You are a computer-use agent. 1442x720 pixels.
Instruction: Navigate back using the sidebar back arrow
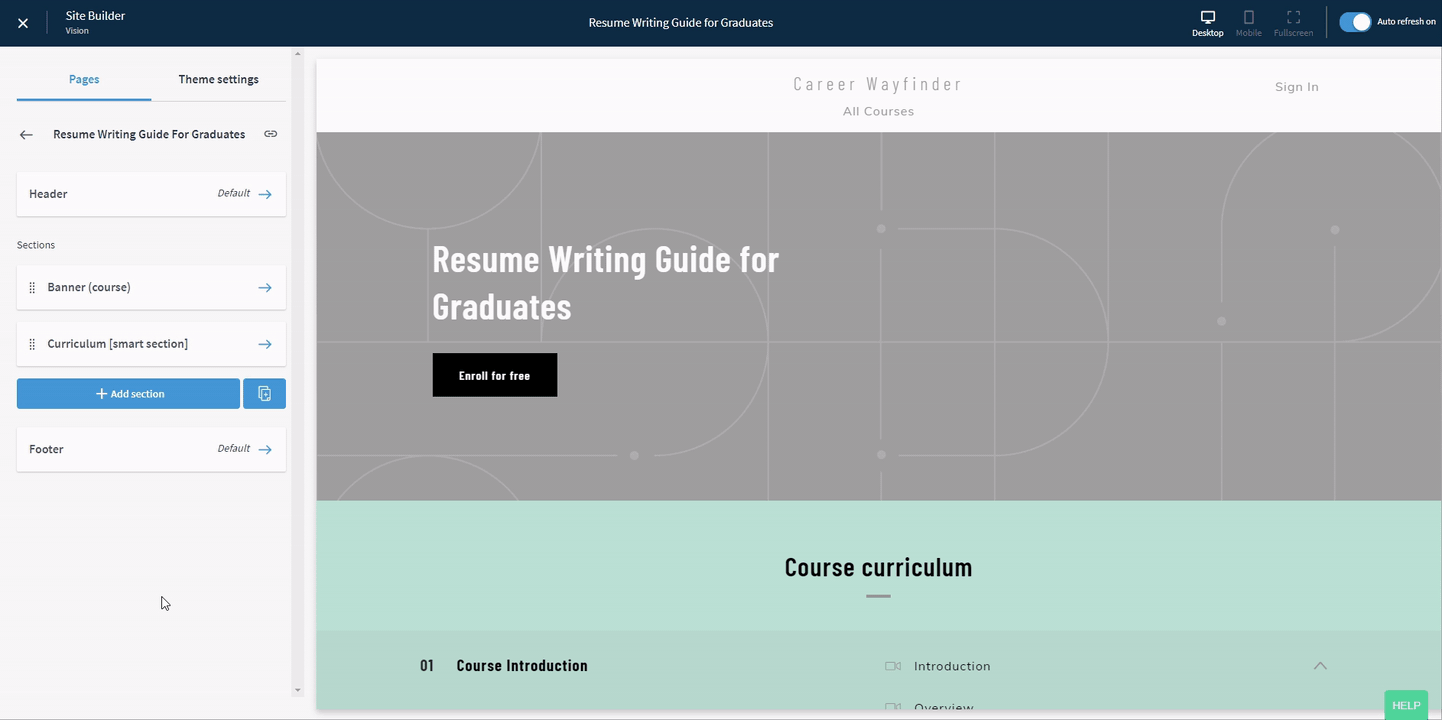click(25, 133)
